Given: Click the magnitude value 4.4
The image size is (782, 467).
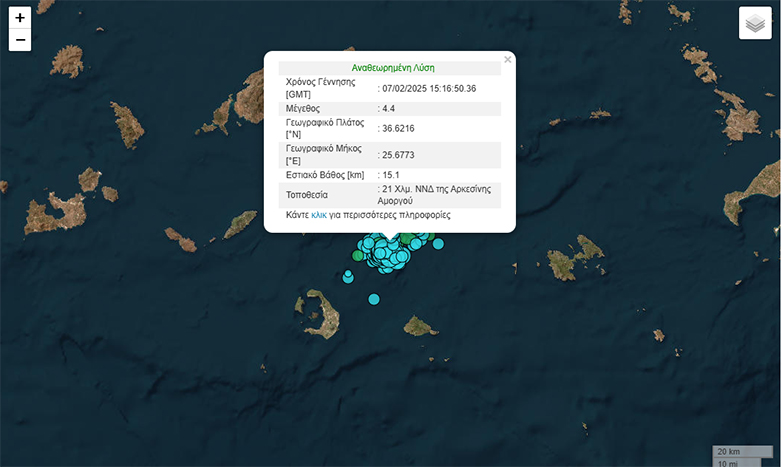Looking at the screenshot, I should click(390, 108).
